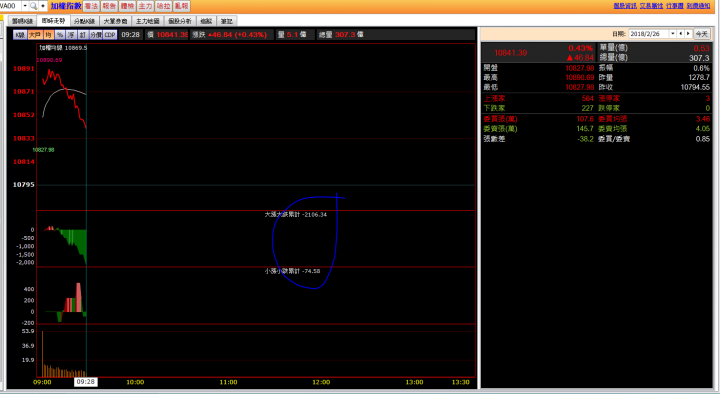The height and width of the screenshot is (394, 720).
Task: Toggle the 大戶 indicator button
Action: point(35,35)
